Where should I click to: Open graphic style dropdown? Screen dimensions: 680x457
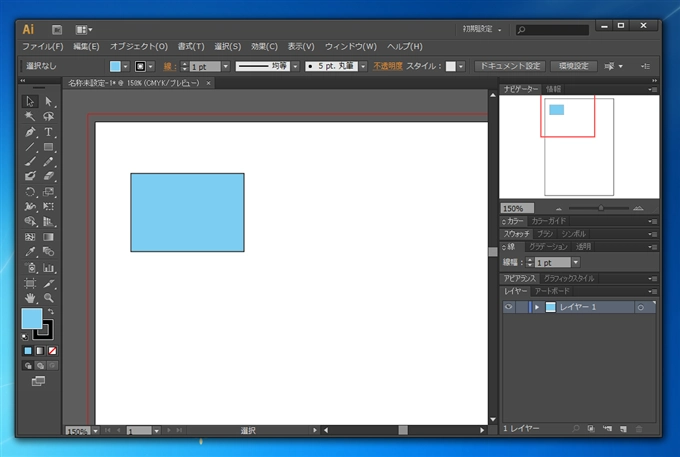[x=461, y=66]
